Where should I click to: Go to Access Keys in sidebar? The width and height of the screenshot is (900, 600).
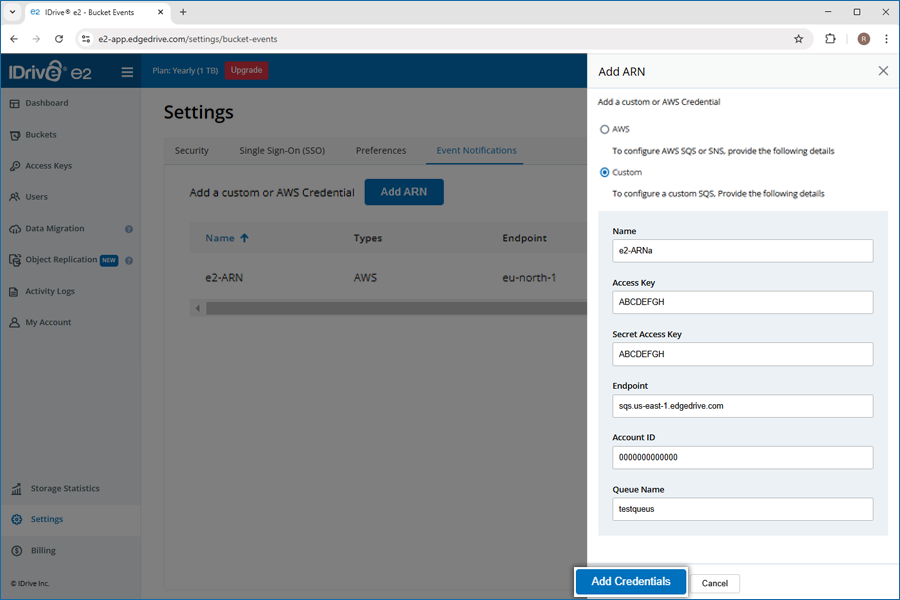48,165
